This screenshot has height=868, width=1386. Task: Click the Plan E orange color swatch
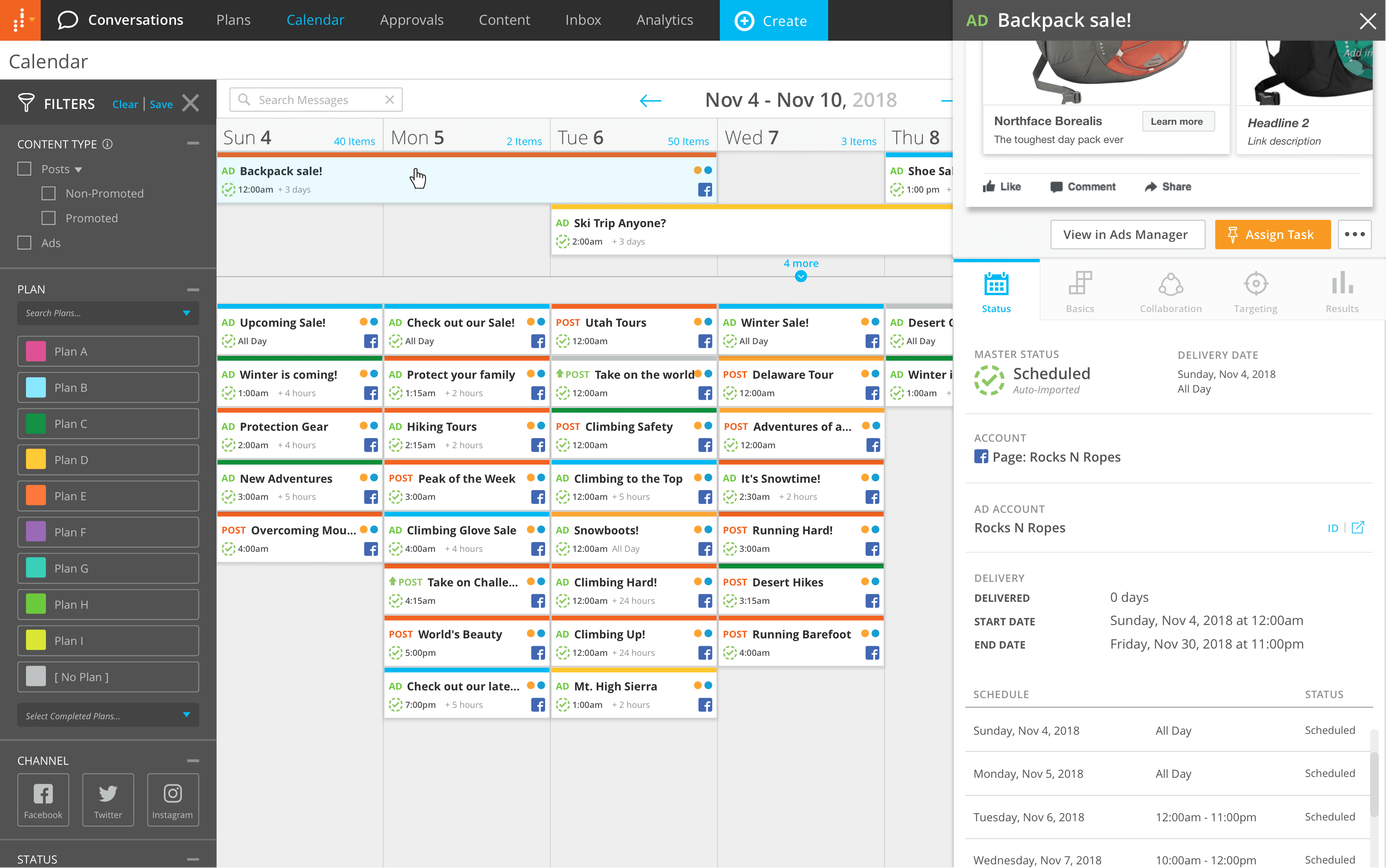pyautogui.click(x=36, y=496)
